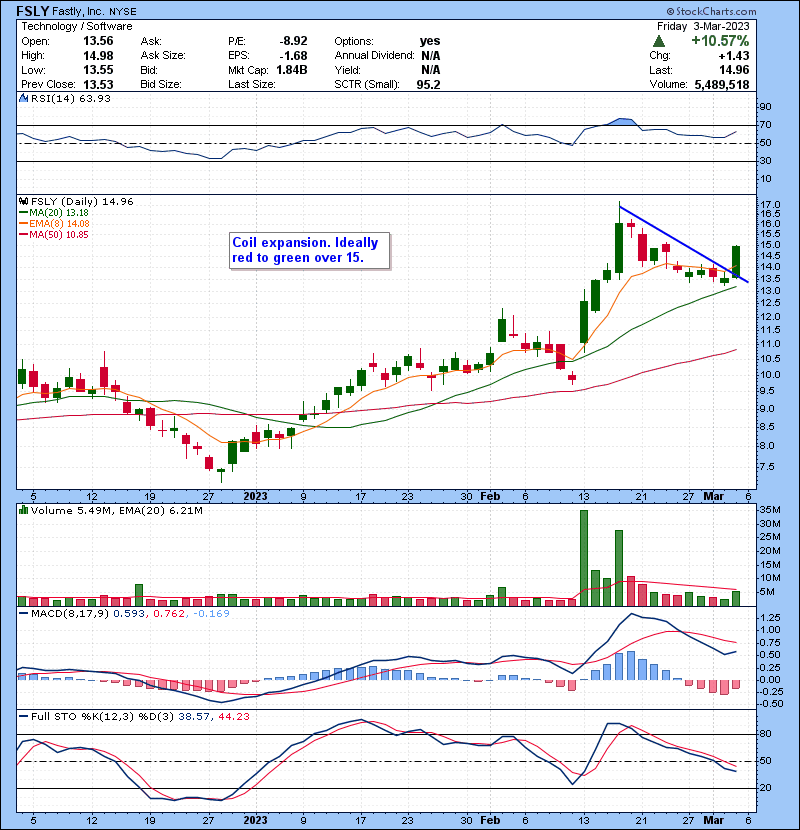Click the candlestick icon next to FSLY (Daily)
The image size is (800, 830).
click(x=23, y=202)
